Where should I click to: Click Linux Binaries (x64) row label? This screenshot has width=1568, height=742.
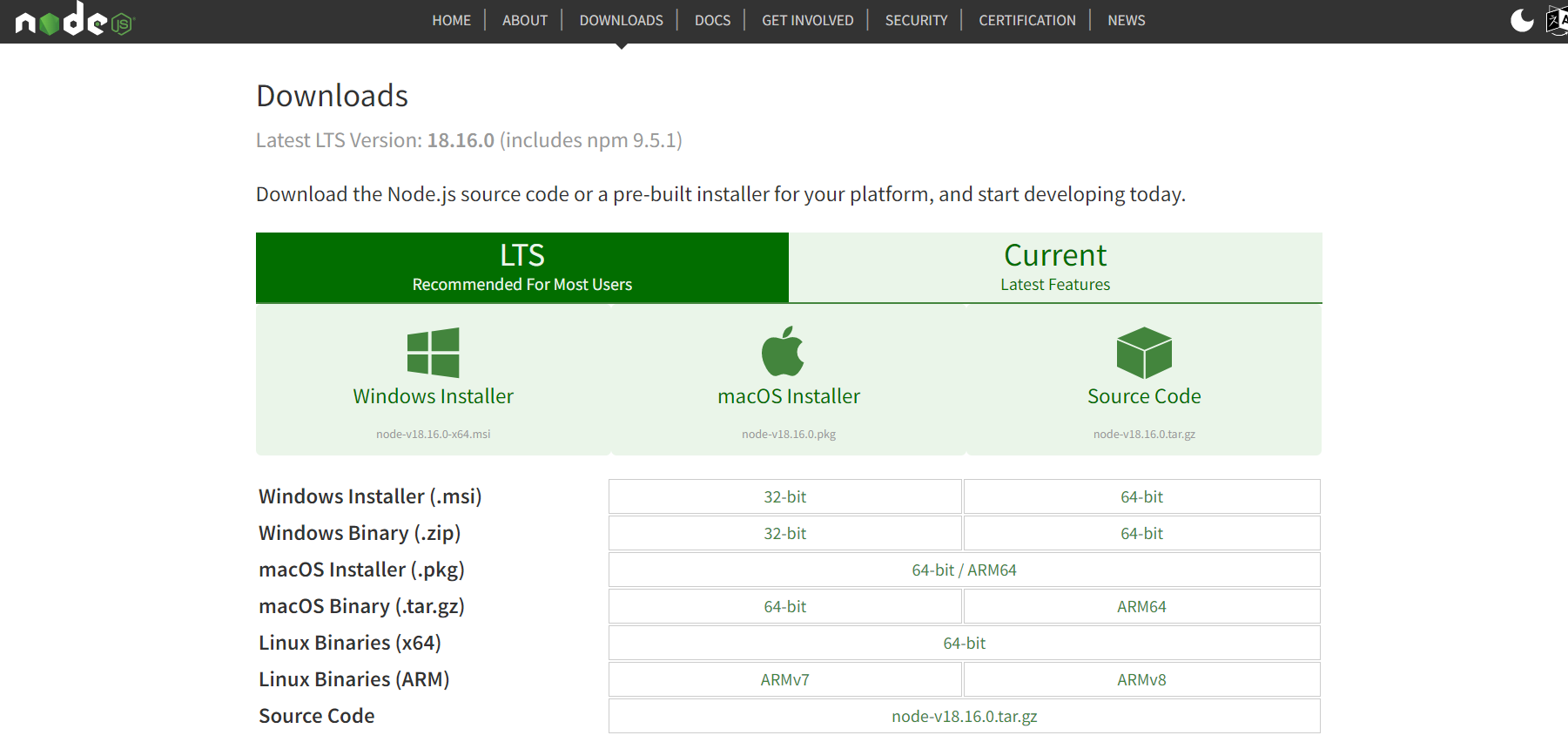click(350, 643)
